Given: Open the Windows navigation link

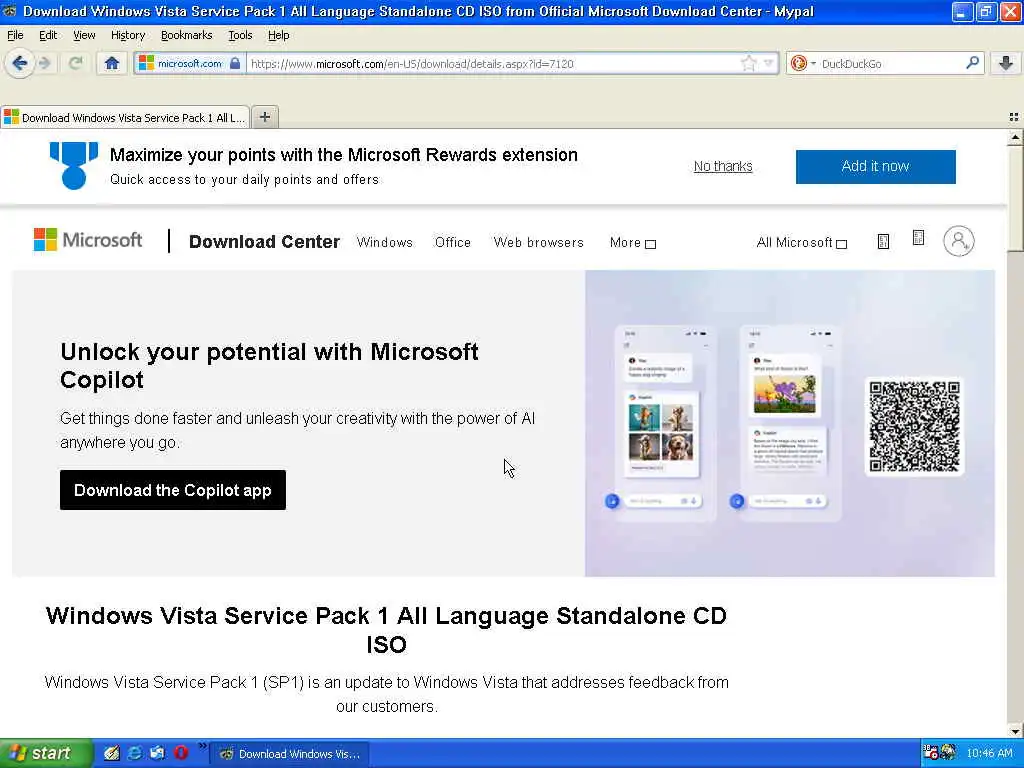Looking at the screenshot, I should pyautogui.click(x=385, y=242).
